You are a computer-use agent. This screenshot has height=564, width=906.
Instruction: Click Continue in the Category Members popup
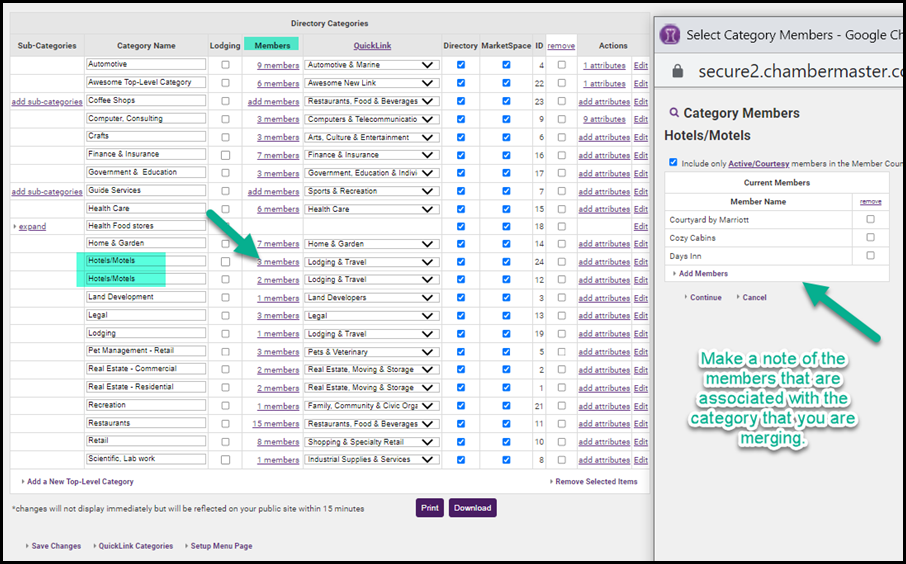point(704,297)
